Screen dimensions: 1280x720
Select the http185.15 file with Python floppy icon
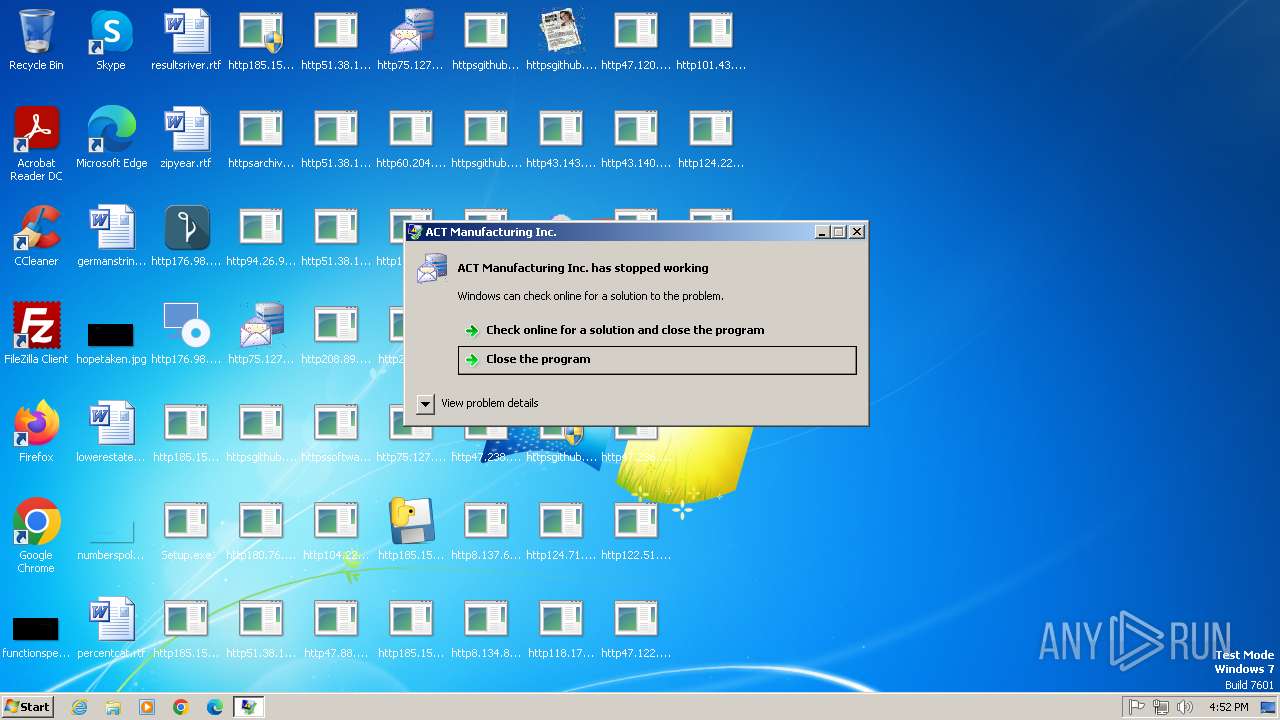click(411, 530)
